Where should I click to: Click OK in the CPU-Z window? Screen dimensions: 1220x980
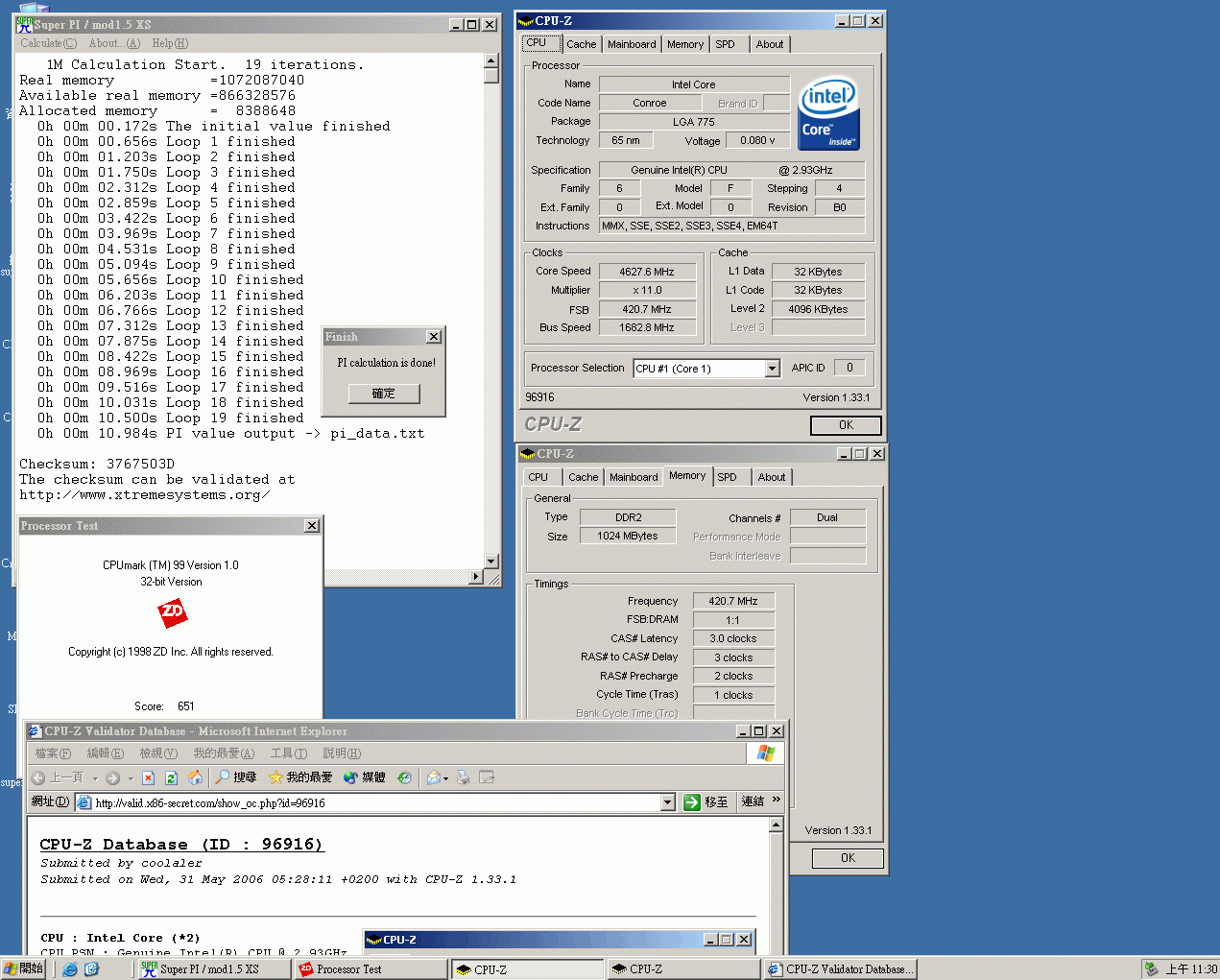(846, 425)
